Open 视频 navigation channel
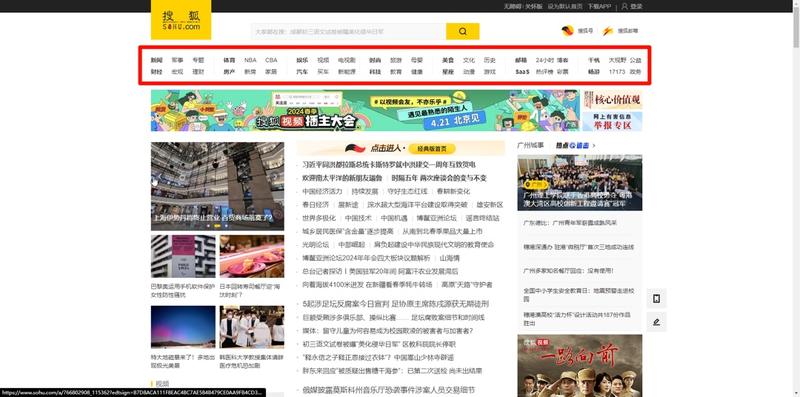The height and width of the screenshot is (397, 800). [x=323, y=60]
